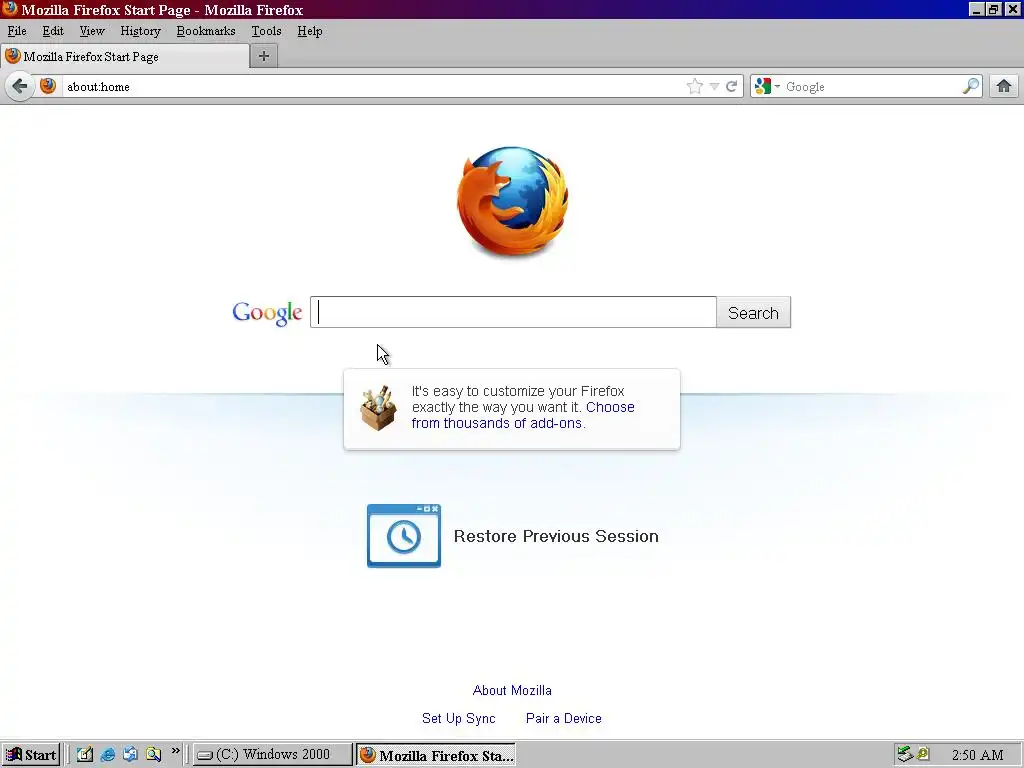Open the View menu
The image size is (1024, 768).
(x=92, y=31)
